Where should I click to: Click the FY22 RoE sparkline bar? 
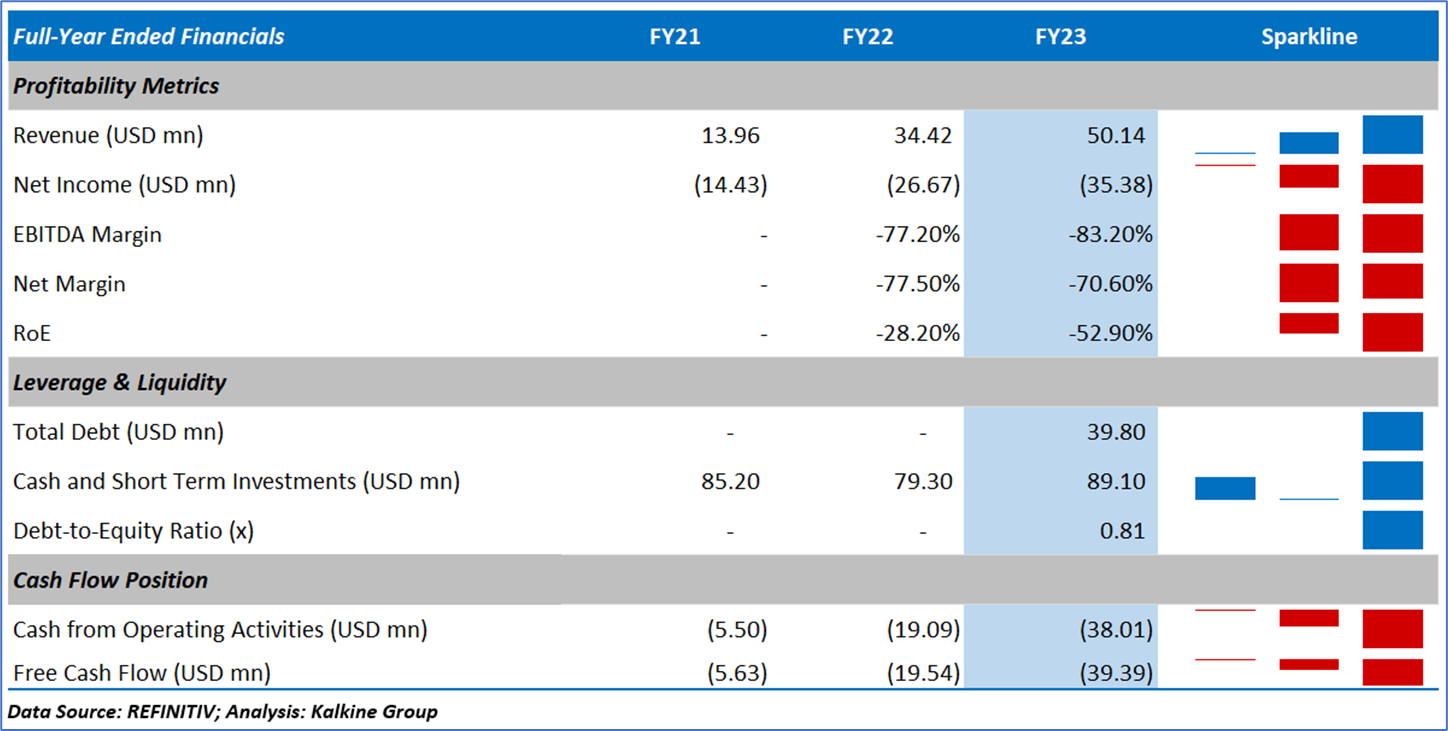pos(1308,323)
